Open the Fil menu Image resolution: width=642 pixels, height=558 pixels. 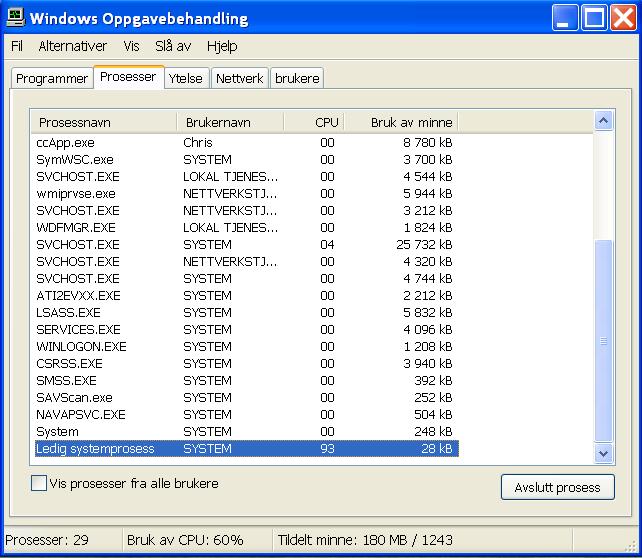[17, 46]
